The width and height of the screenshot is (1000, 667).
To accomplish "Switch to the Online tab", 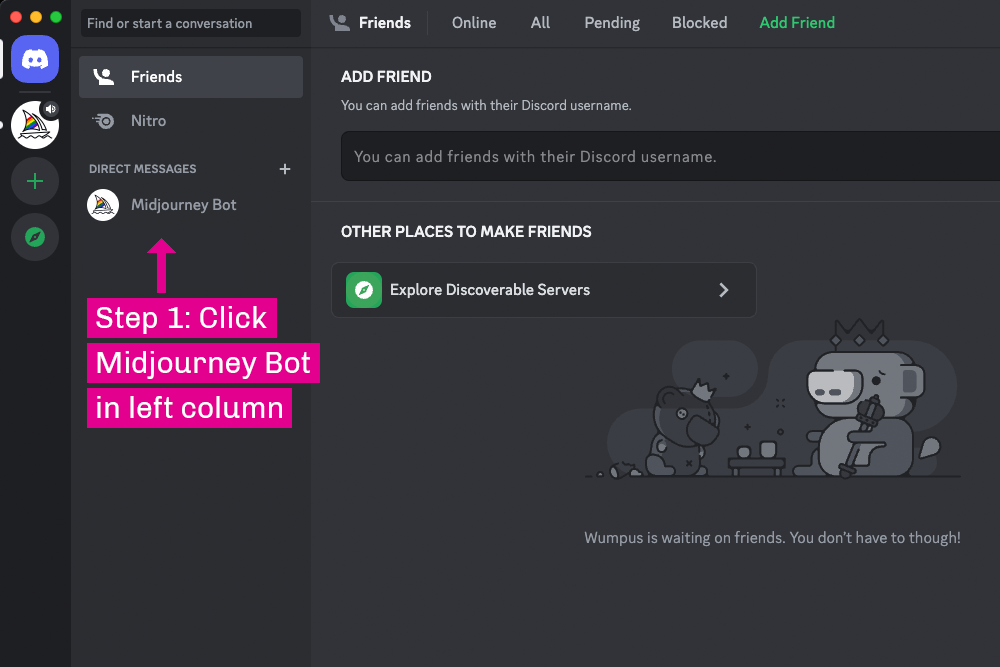I will [x=474, y=23].
